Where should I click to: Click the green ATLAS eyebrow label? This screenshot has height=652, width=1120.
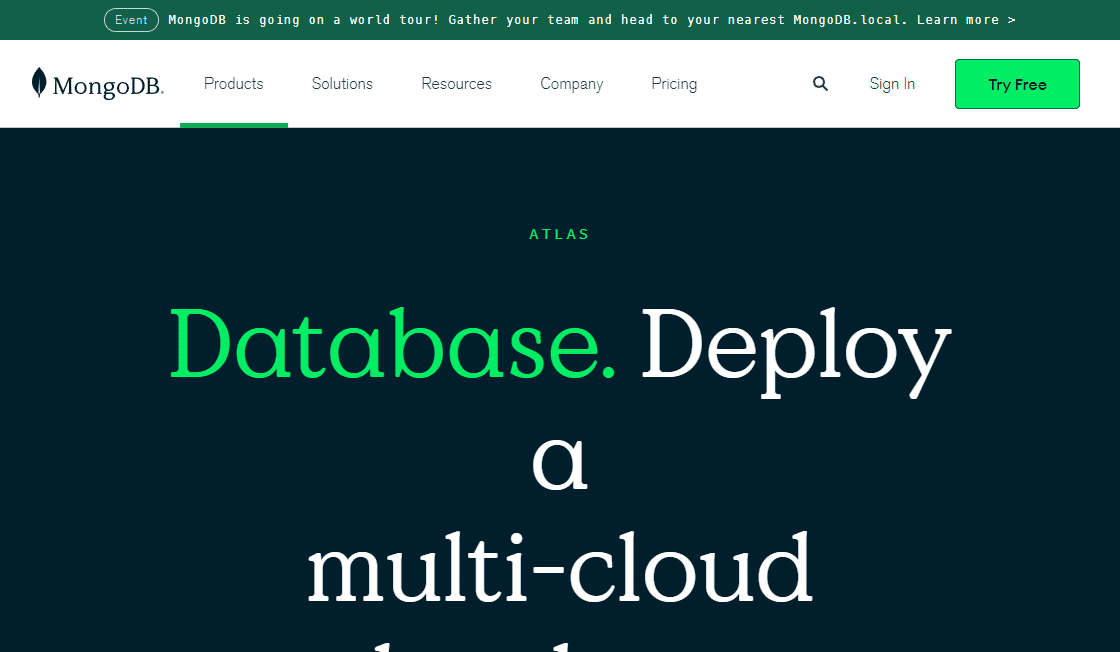coord(559,234)
